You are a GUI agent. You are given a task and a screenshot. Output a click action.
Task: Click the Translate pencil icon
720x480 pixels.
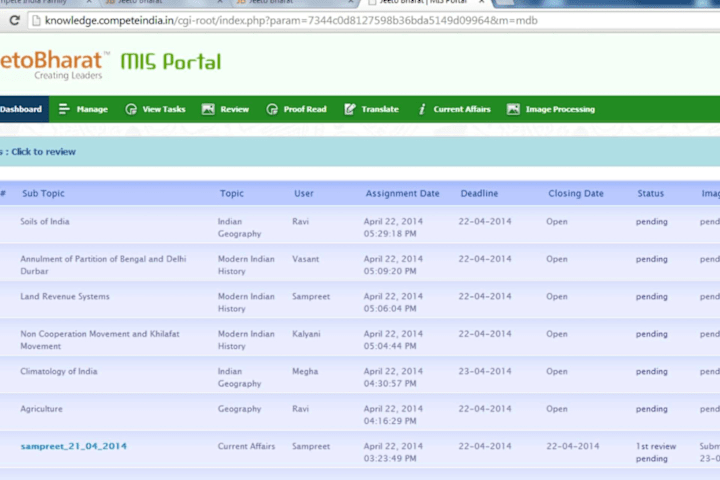tap(349, 109)
